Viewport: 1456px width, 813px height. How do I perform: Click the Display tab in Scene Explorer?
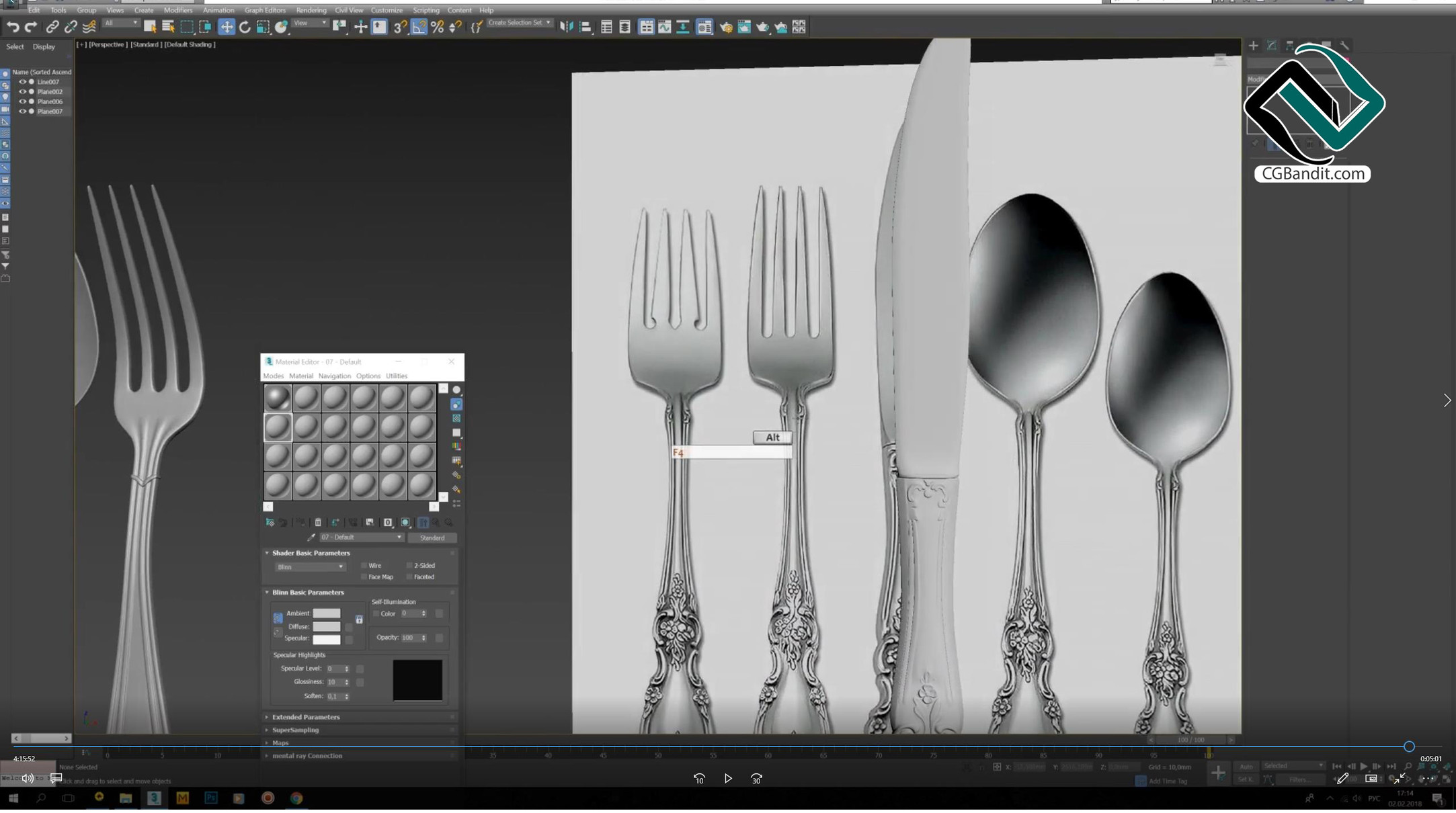tap(44, 46)
